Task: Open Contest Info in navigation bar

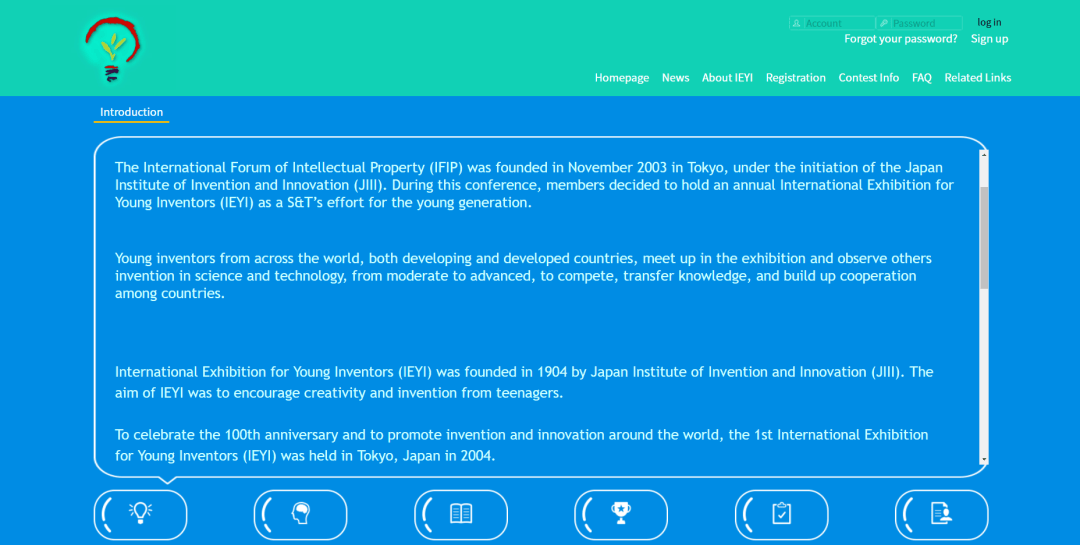Action: 868,78
